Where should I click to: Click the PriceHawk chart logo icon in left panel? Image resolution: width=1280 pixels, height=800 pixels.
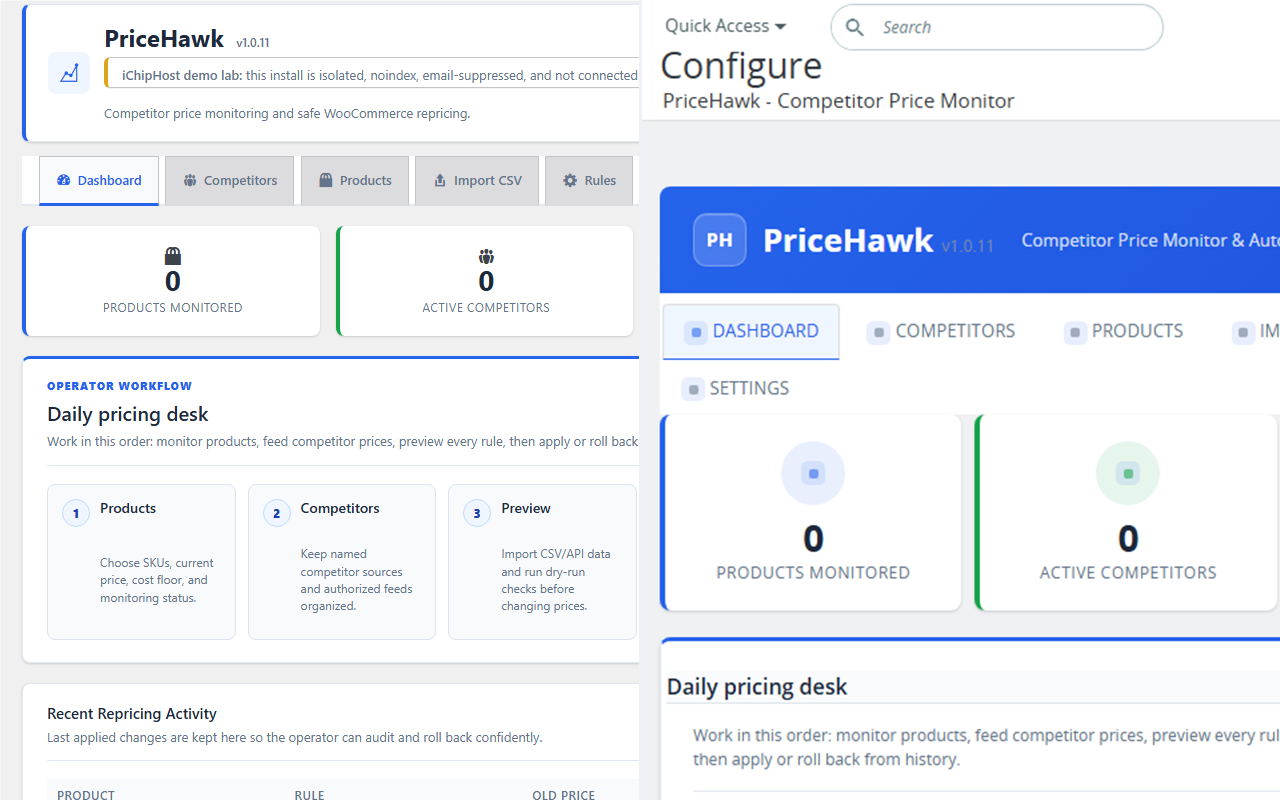coord(69,73)
